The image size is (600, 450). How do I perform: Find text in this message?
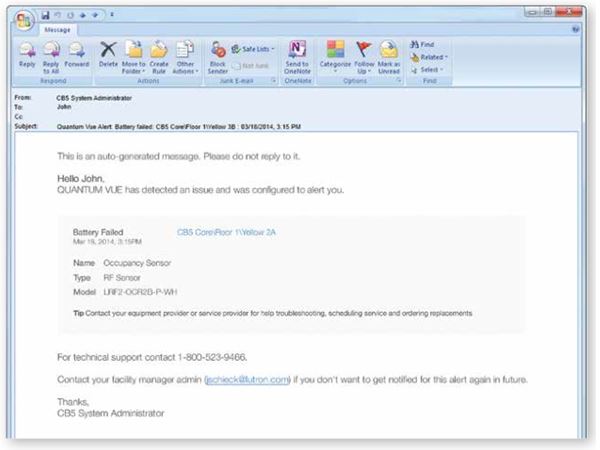[x=422, y=44]
